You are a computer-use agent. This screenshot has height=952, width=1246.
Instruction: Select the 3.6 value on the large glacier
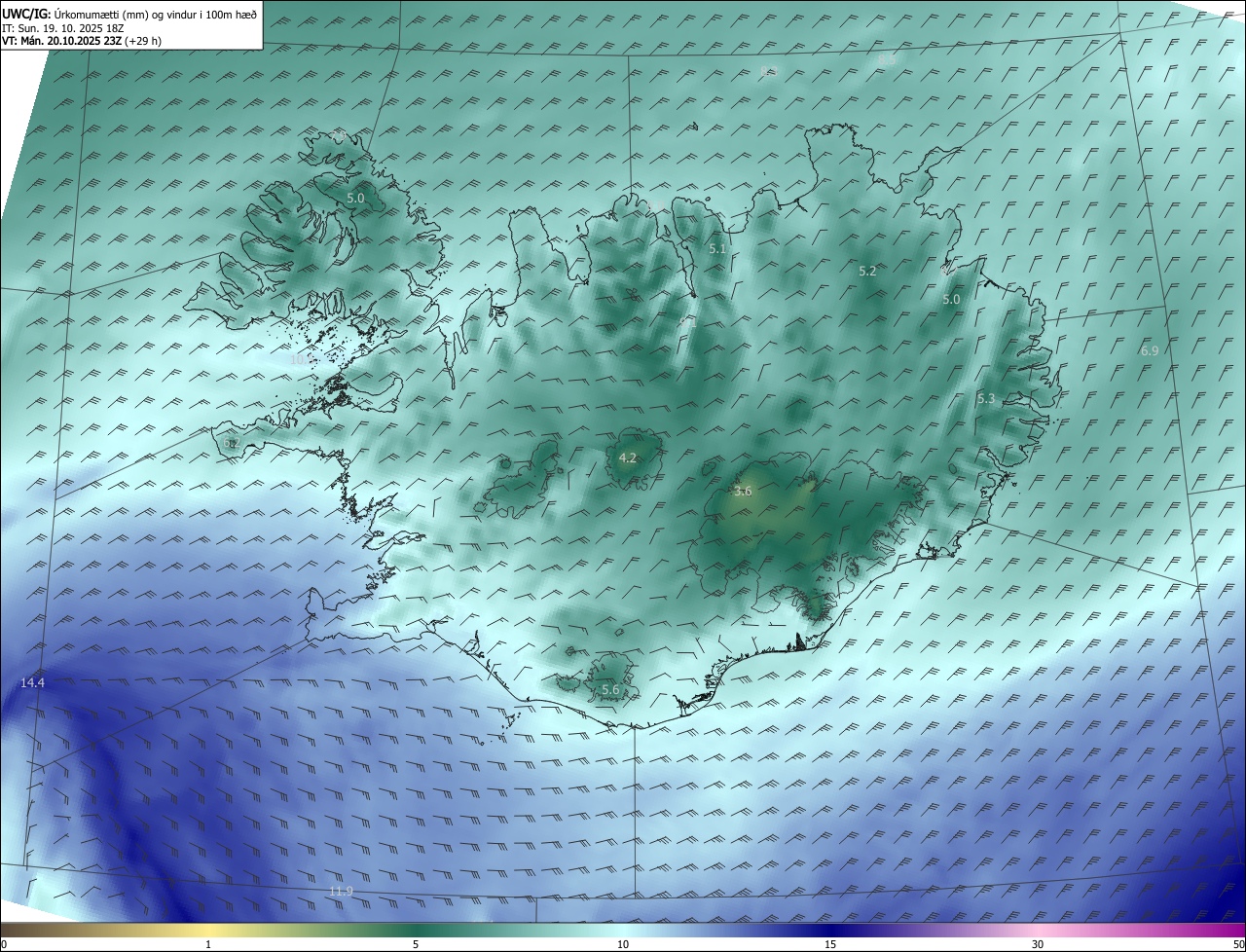point(743,491)
